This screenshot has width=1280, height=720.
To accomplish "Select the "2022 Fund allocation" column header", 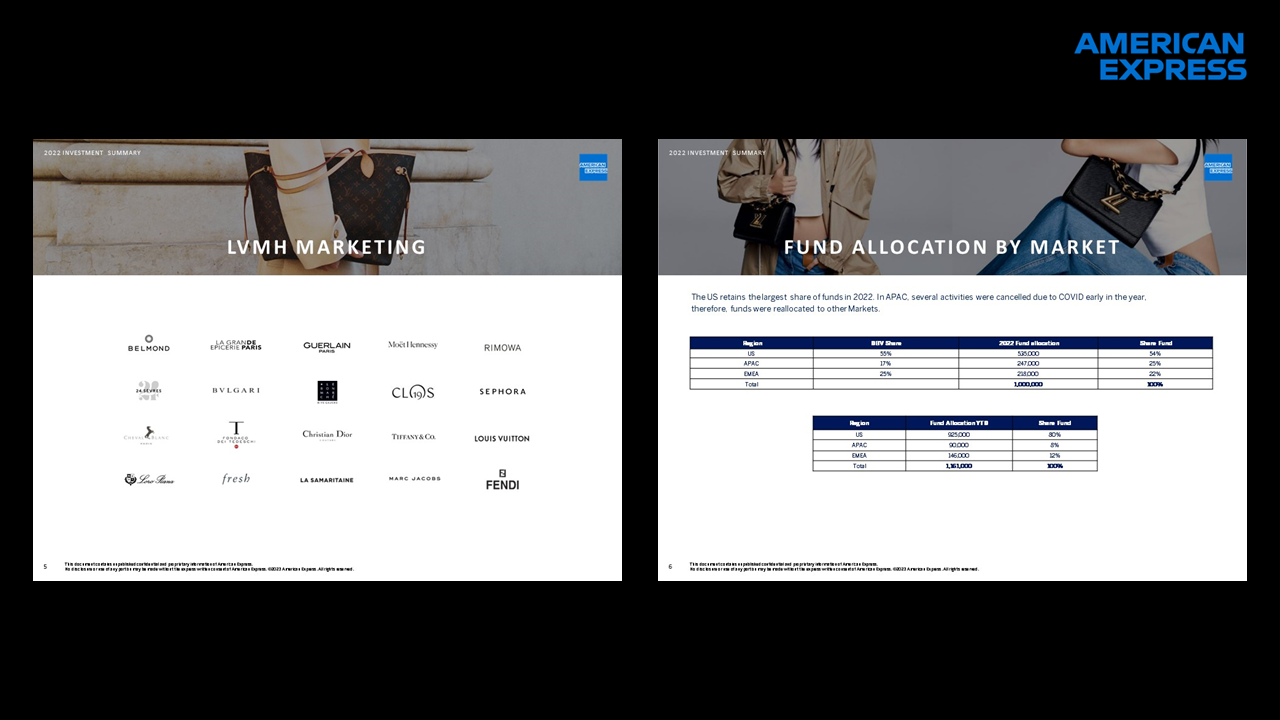I will point(1028,343).
